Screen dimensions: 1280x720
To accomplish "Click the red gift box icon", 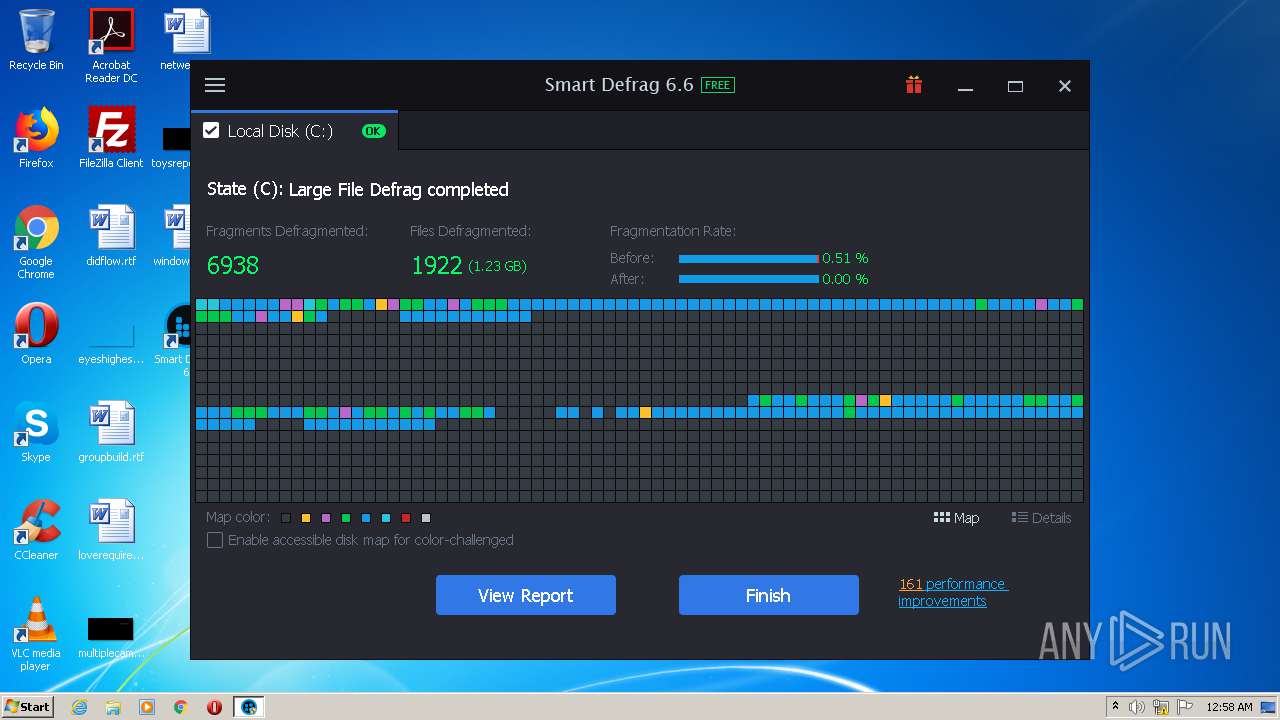I will tap(914, 85).
